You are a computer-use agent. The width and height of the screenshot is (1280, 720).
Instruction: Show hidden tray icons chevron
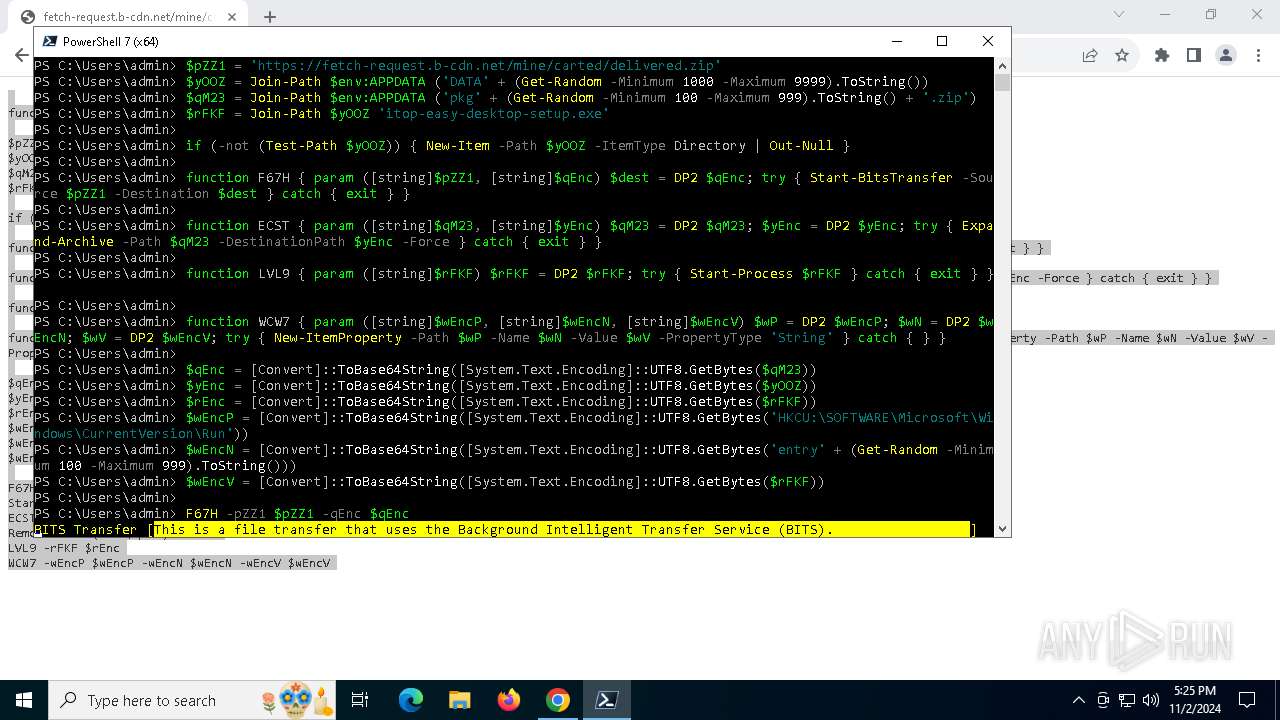coord(1078,701)
